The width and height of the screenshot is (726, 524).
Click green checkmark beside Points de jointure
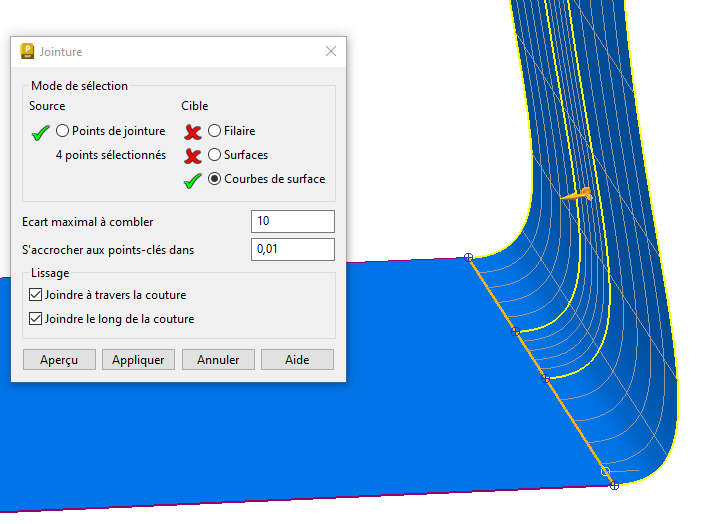click(41, 131)
